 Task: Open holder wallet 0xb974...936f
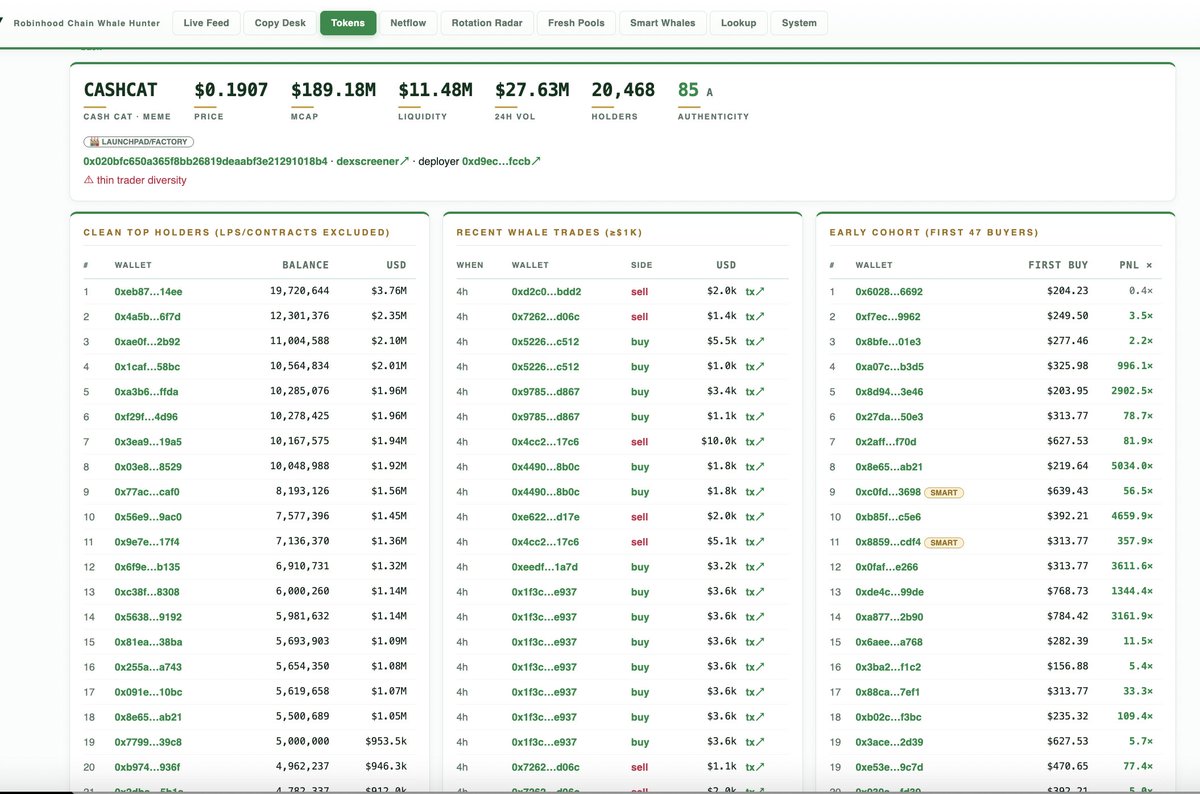[148, 767]
